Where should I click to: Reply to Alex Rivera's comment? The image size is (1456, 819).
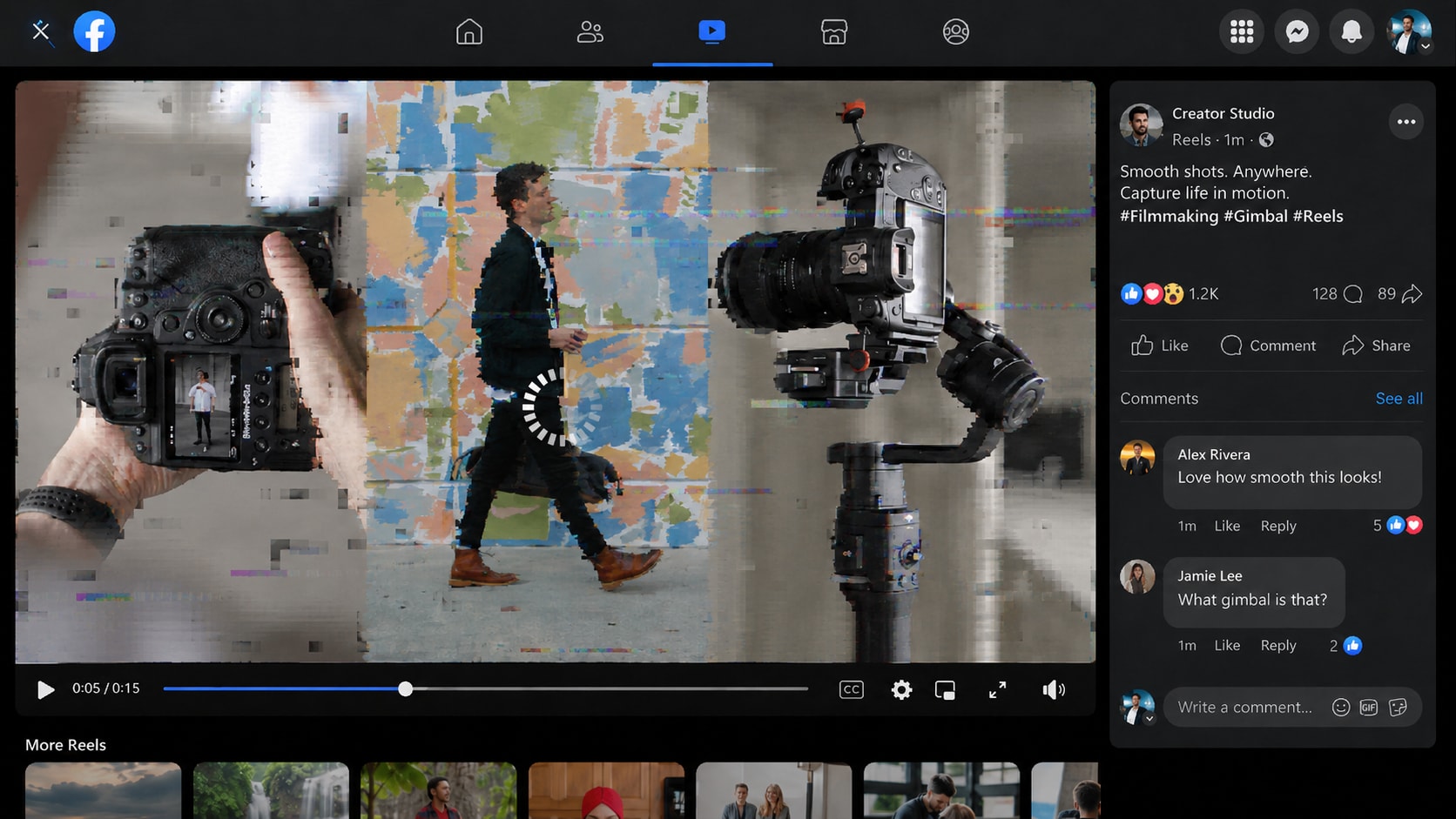tap(1278, 526)
